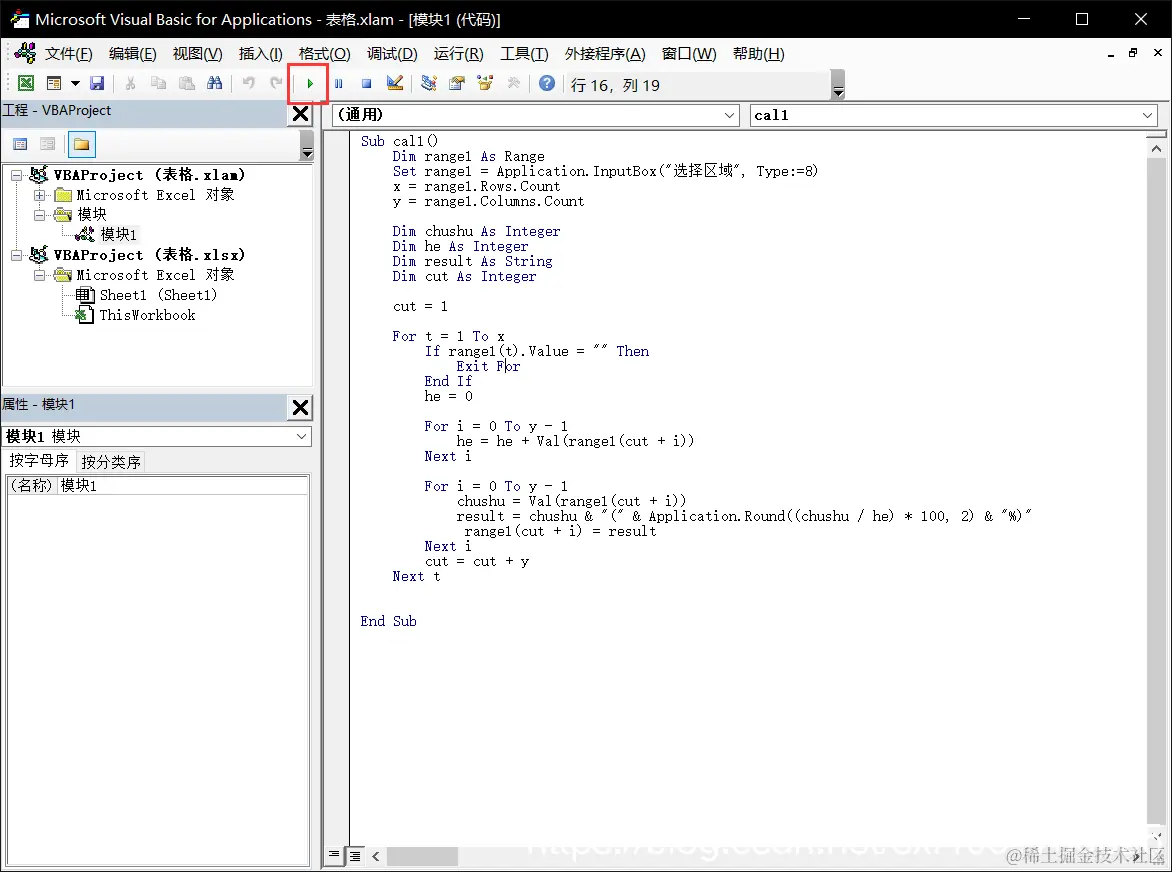The height and width of the screenshot is (872, 1172).
Task: Open the Object Browser toolbar icon
Action: click(485, 84)
